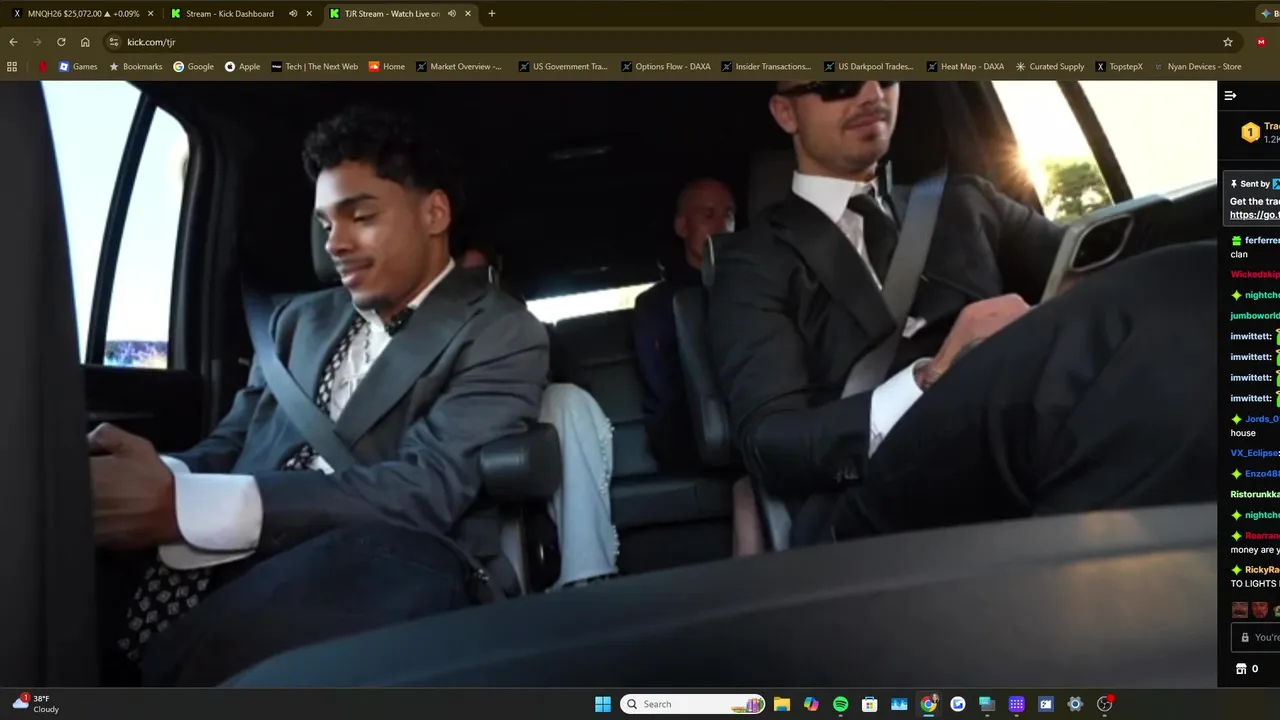
Task: Open the TopstepX bookmark
Action: point(1119,67)
